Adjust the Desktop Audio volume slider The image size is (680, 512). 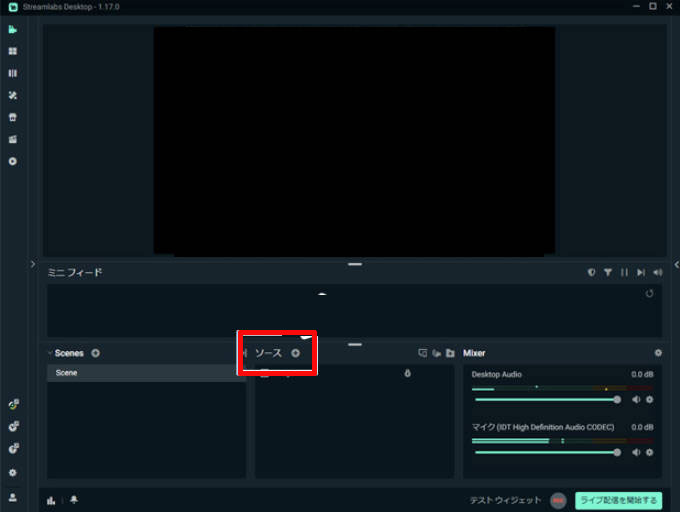[547, 400]
